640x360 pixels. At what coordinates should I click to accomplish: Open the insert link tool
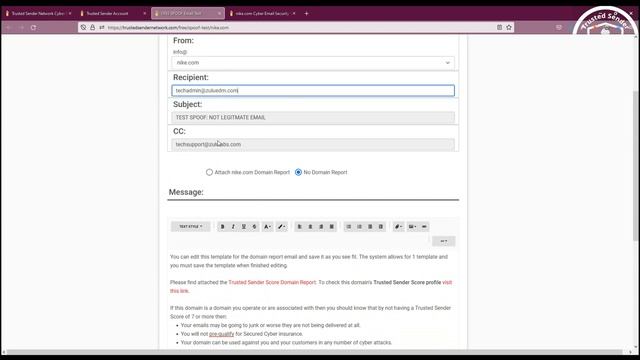click(x=398, y=227)
